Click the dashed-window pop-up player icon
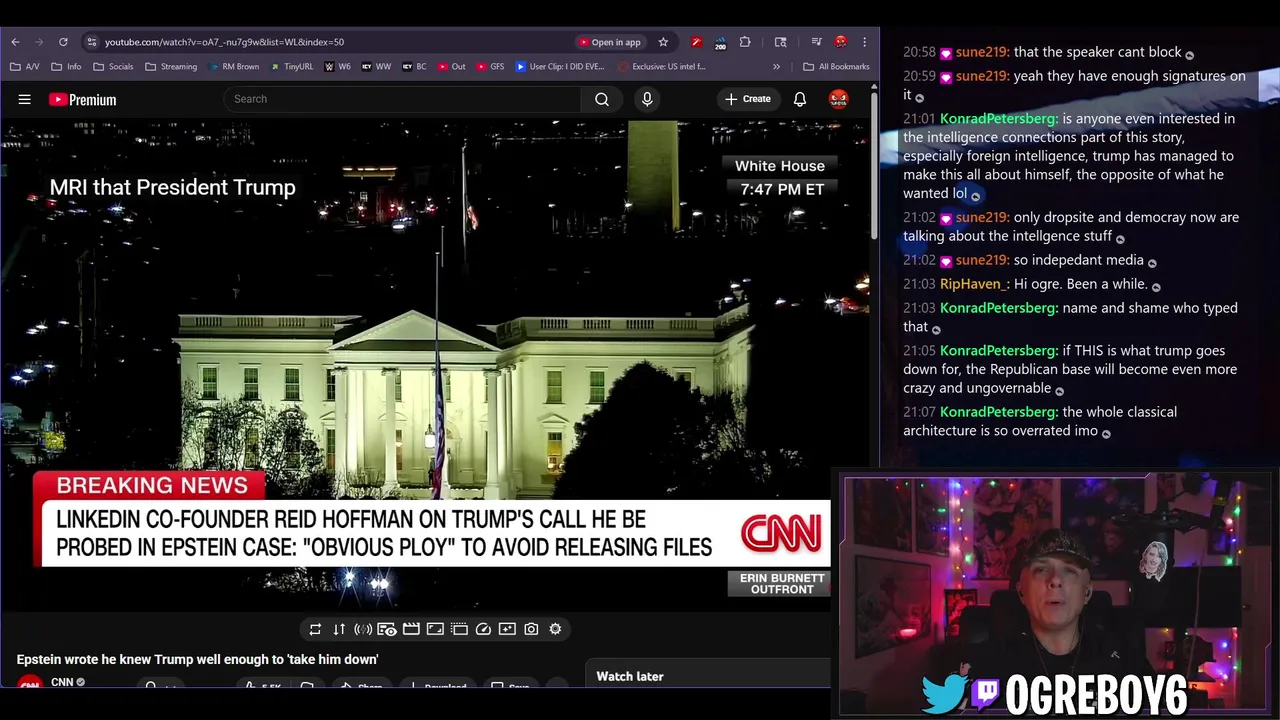This screenshot has height=720, width=1280. click(x=459, y=629)
